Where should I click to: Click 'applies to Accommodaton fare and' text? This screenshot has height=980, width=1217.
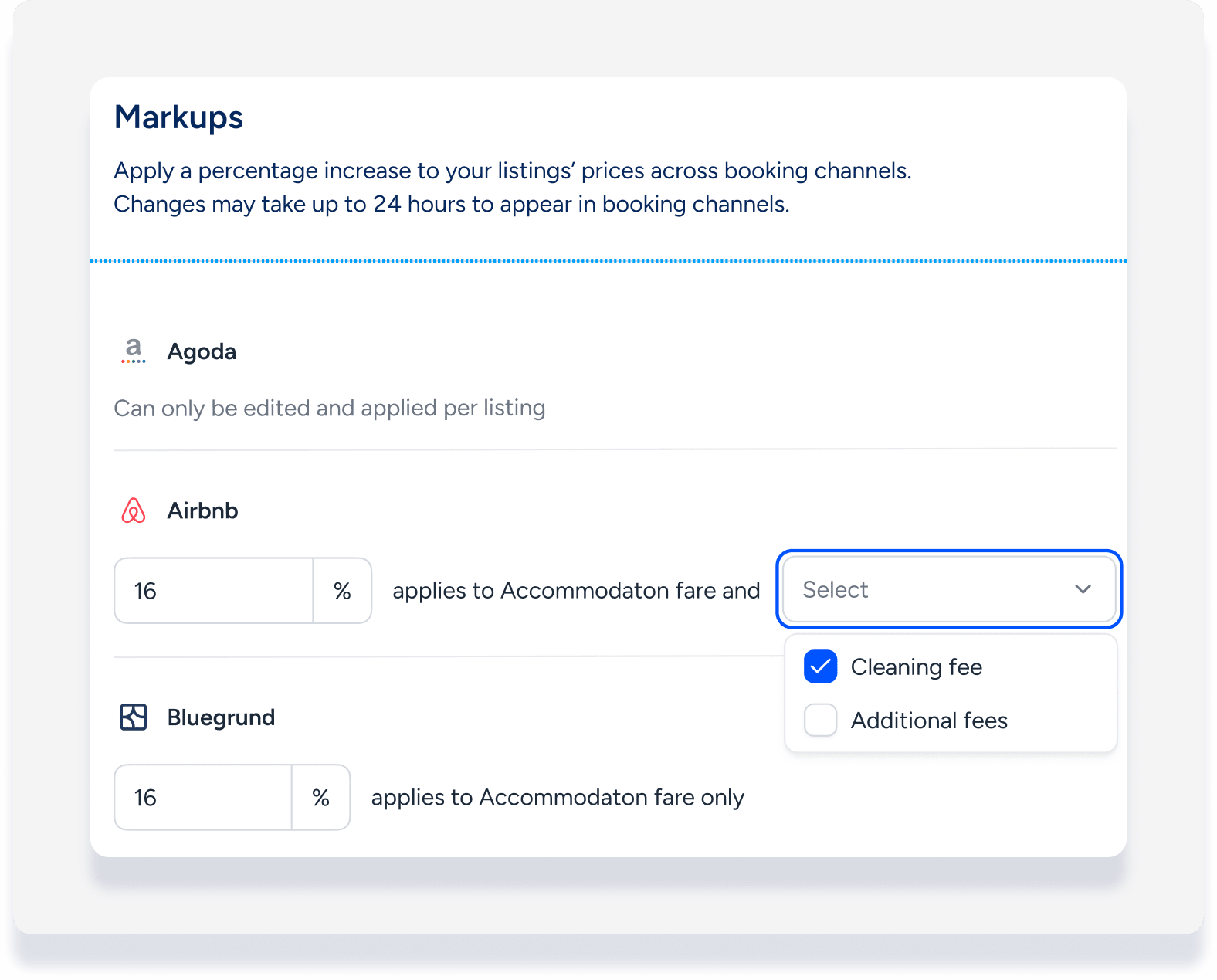coord(576,591)
